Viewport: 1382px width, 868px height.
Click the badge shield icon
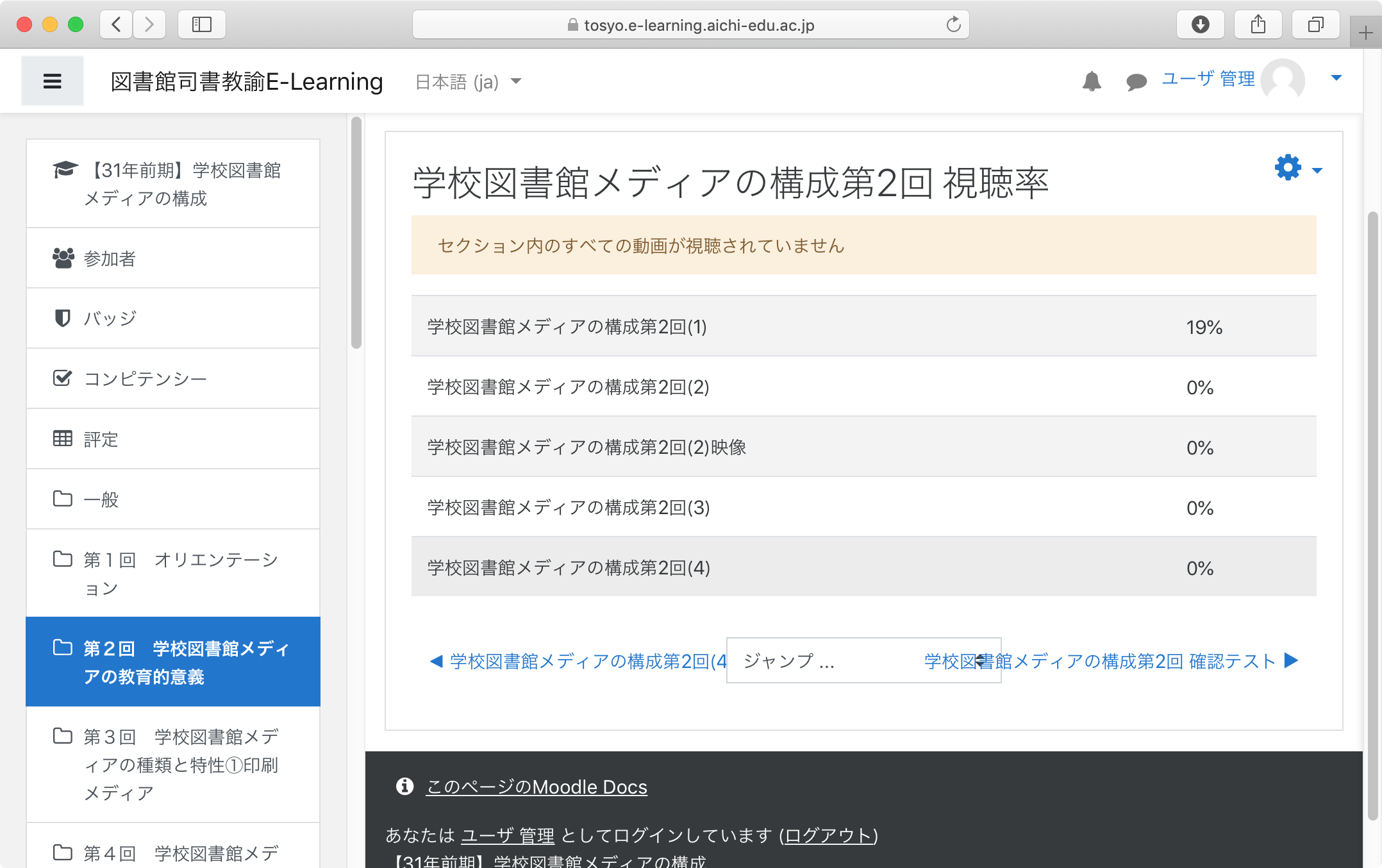coord(62,318)
